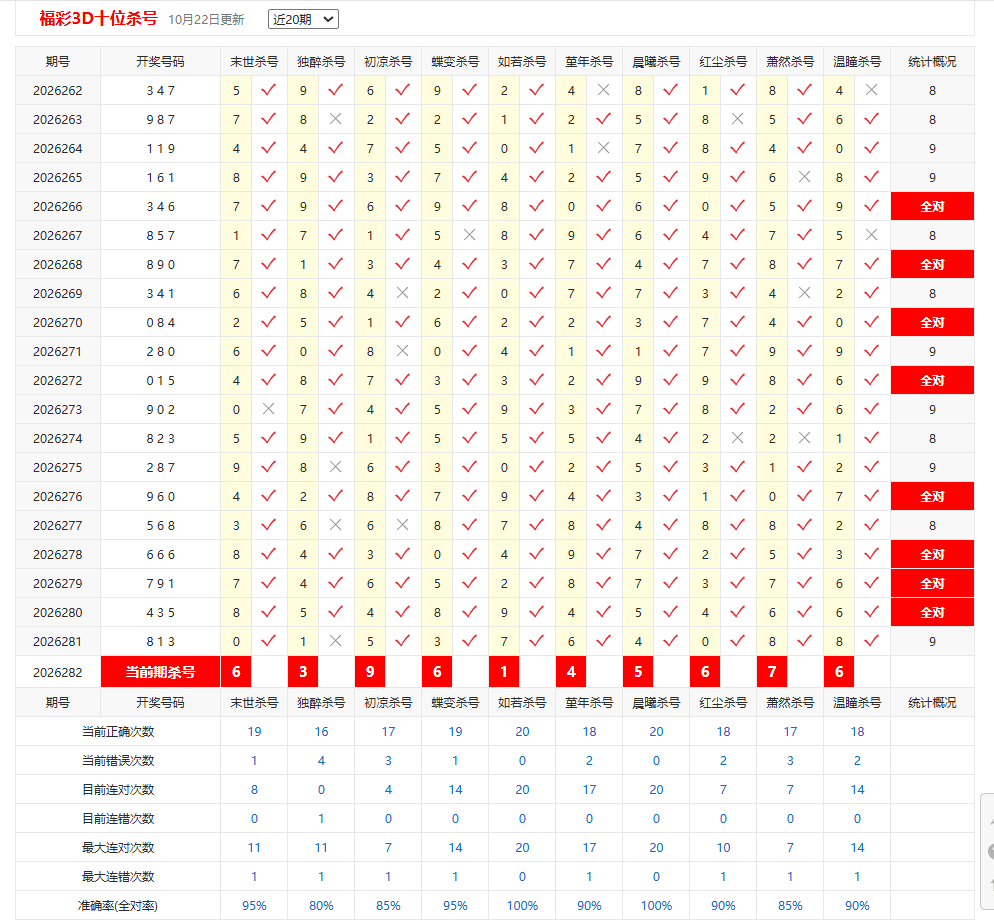Screen dimensions: 994x921
Task: Click the 福彩3D十位杀号 page title
Action: [x=98, y=18]
